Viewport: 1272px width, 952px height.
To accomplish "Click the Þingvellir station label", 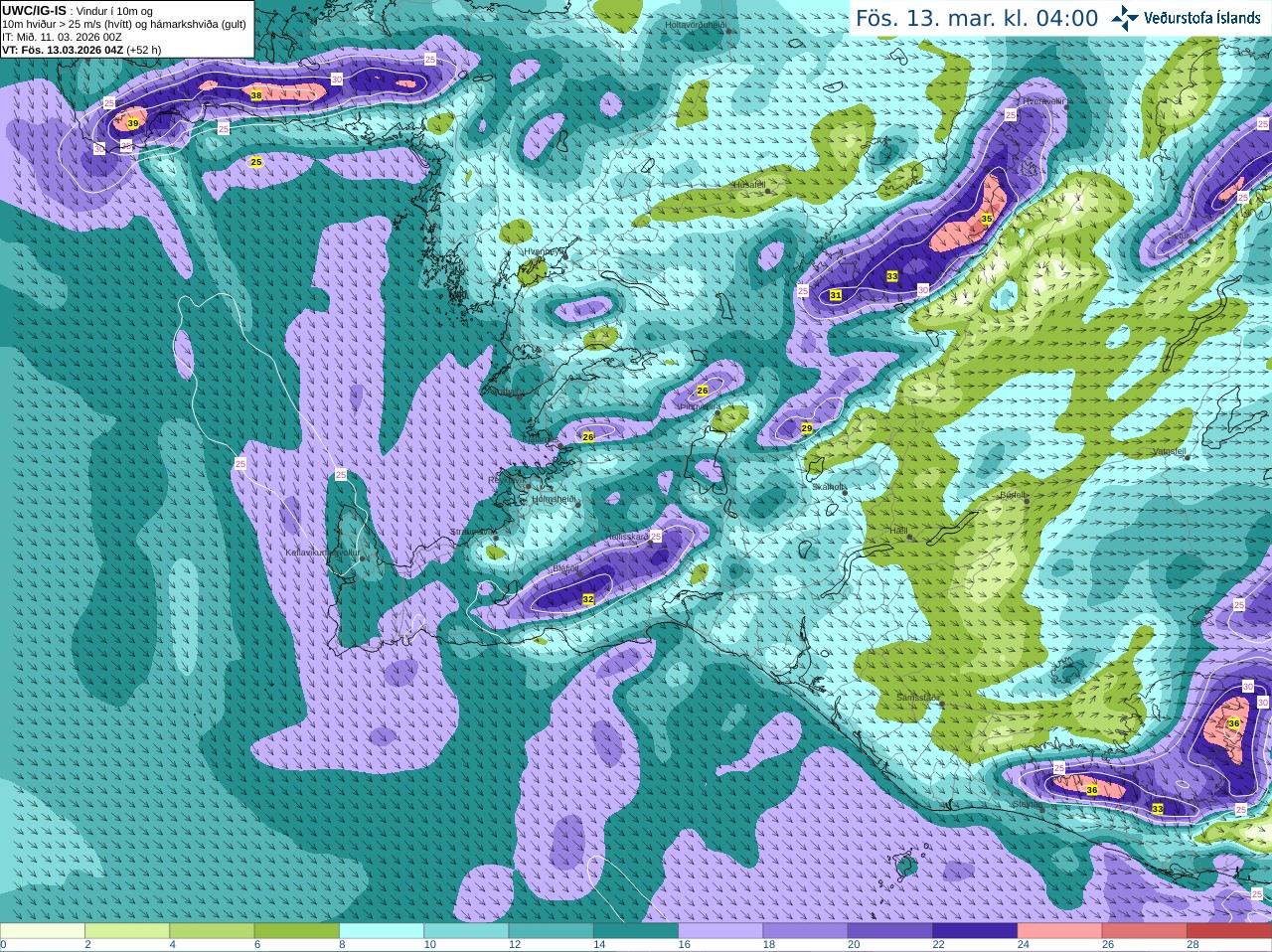I will click(700, 407).
